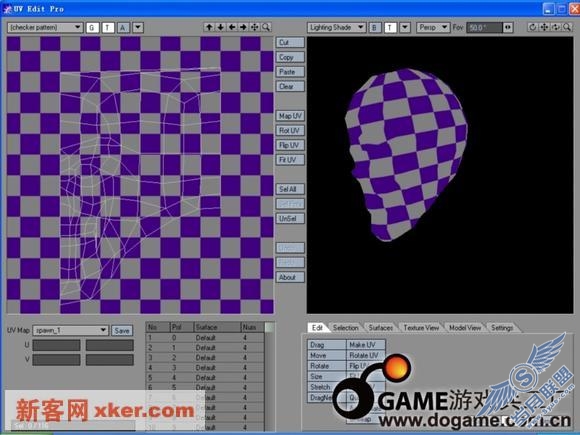Select row 3 in the polygon list
Image resolution: width=580 pixels, height=435 pixels.
pyautogui.click(x=205, y=358)
